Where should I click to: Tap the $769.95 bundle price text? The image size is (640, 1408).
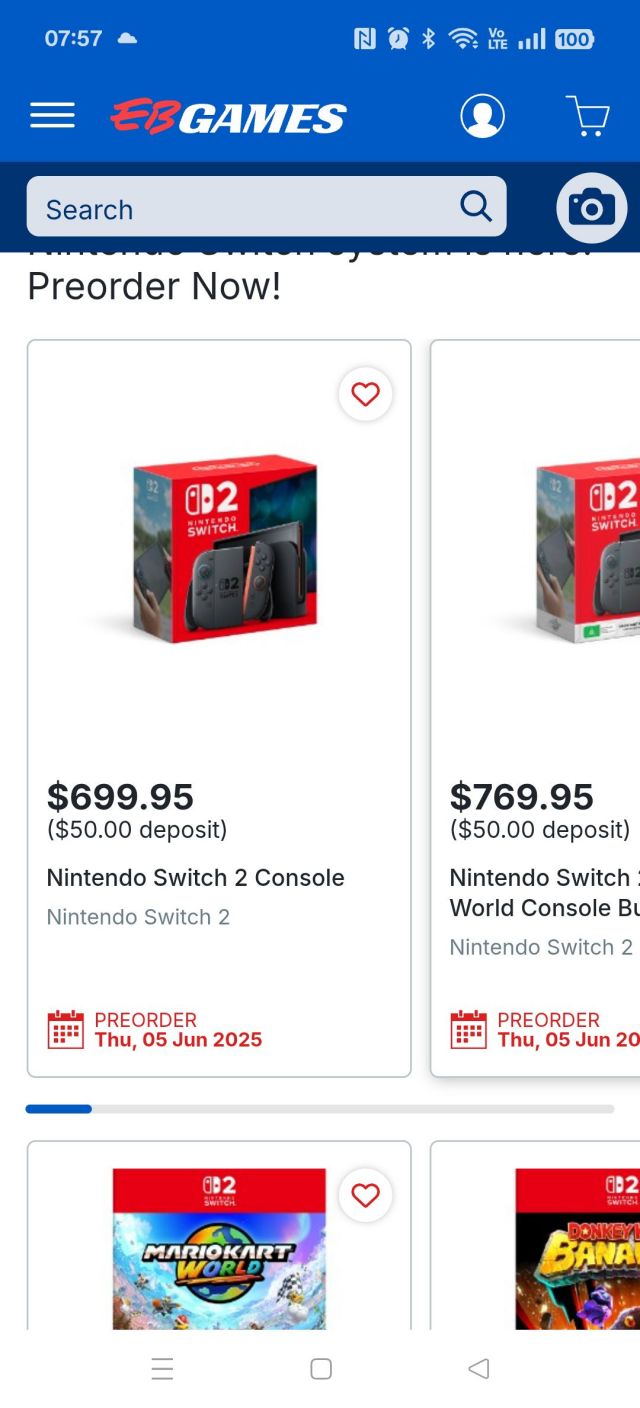tap(522, 796)
